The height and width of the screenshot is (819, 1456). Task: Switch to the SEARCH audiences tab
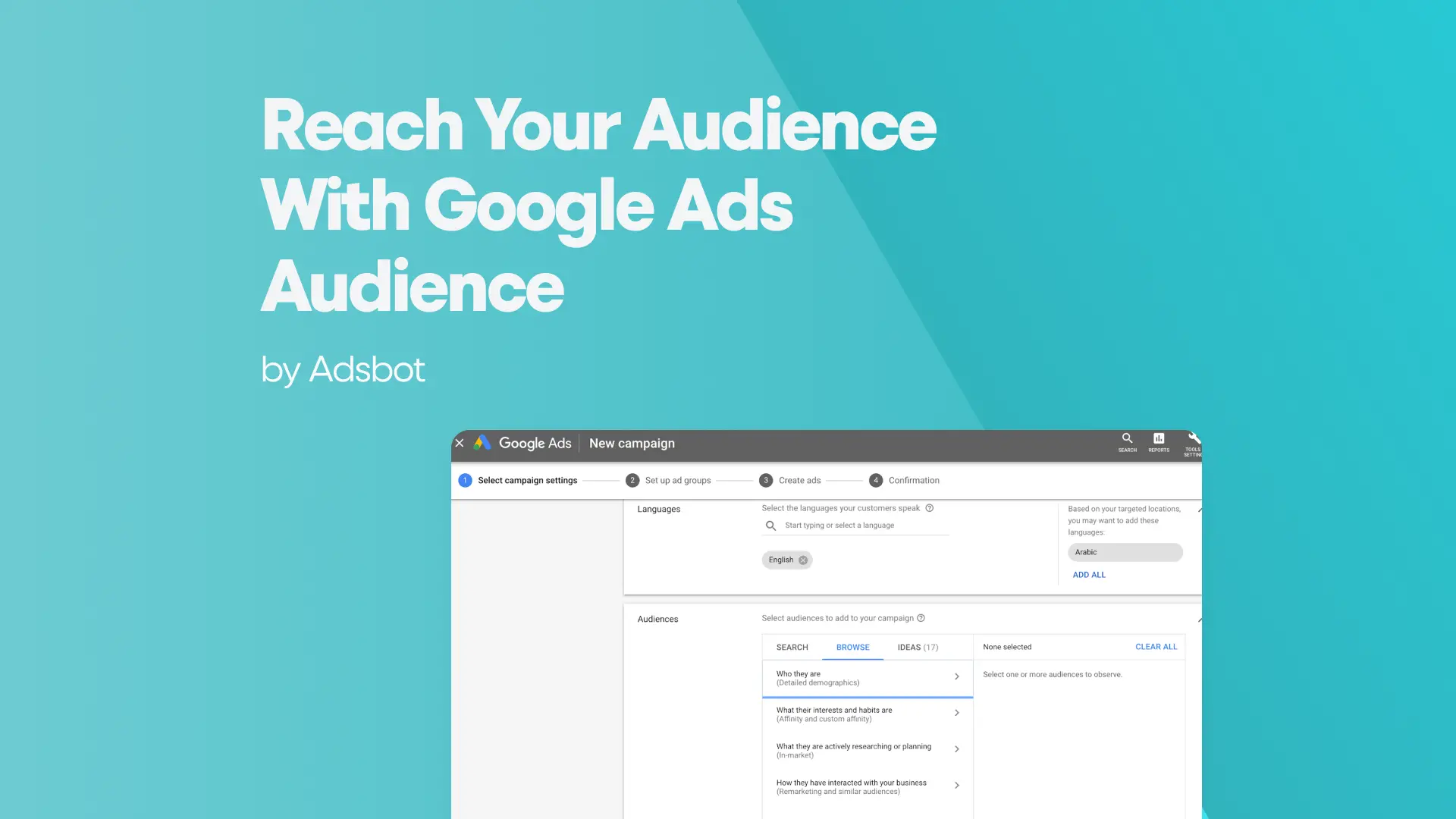tap(792, 647)
